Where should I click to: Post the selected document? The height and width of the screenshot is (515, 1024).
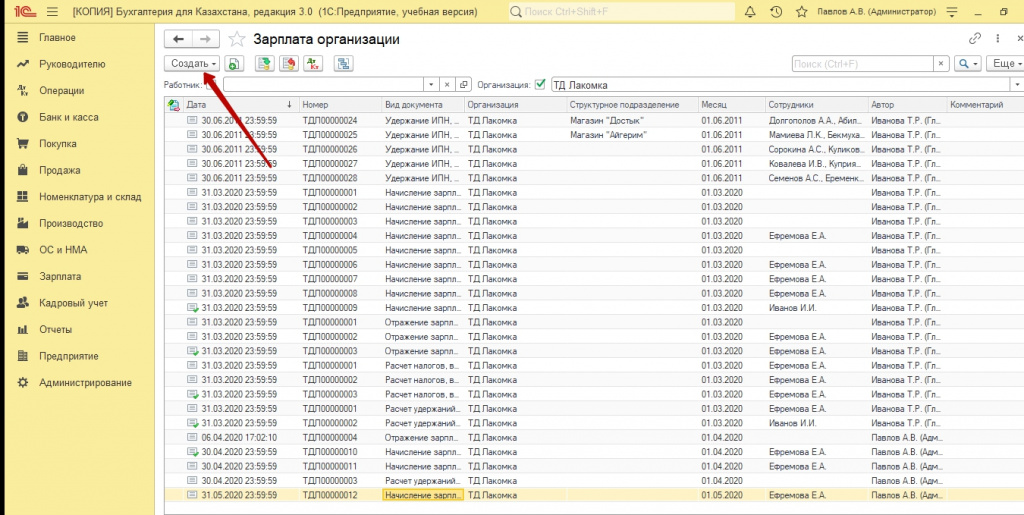[264, 63]
